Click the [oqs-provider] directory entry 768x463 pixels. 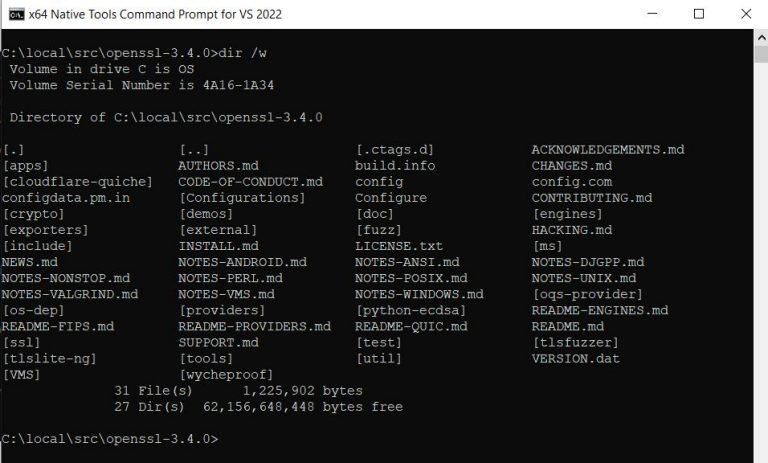[586, 294]
